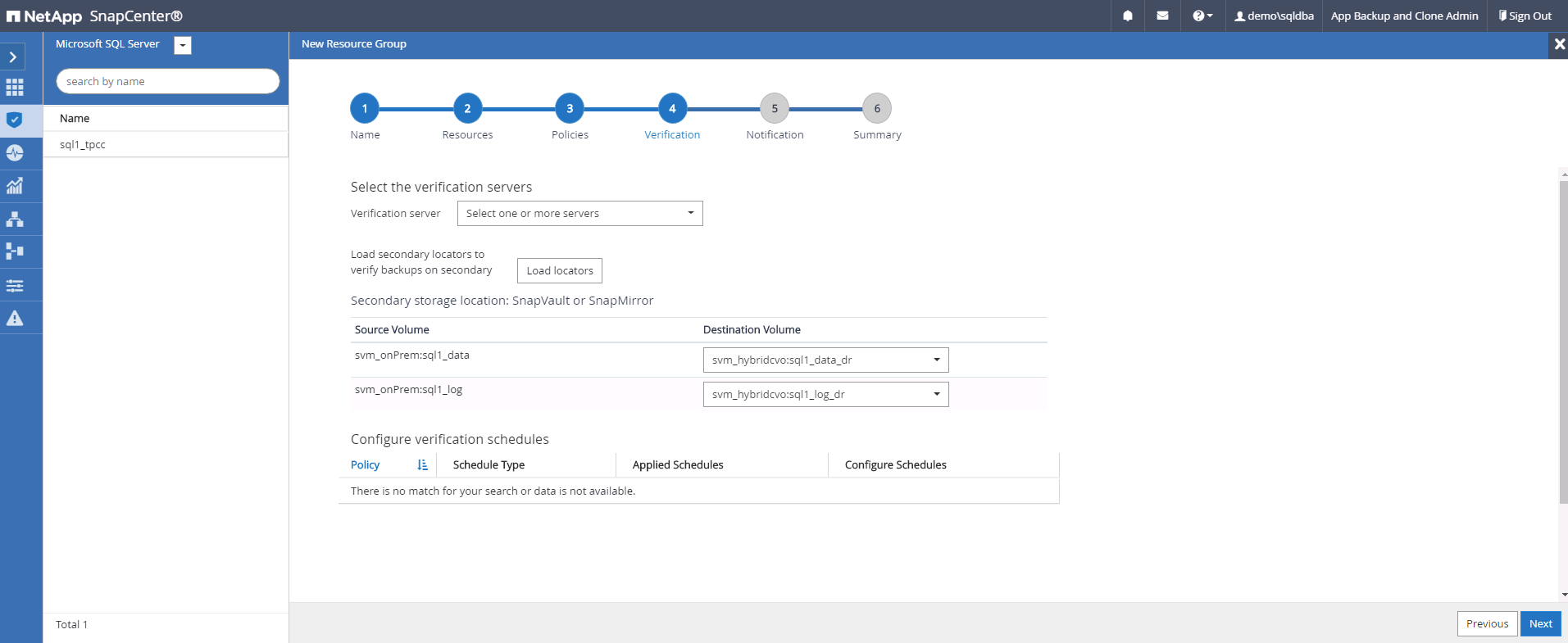Viewport: 1568px width, 643px height.
Task: Click the Applied Schedules column header
Action: [678, 465]
